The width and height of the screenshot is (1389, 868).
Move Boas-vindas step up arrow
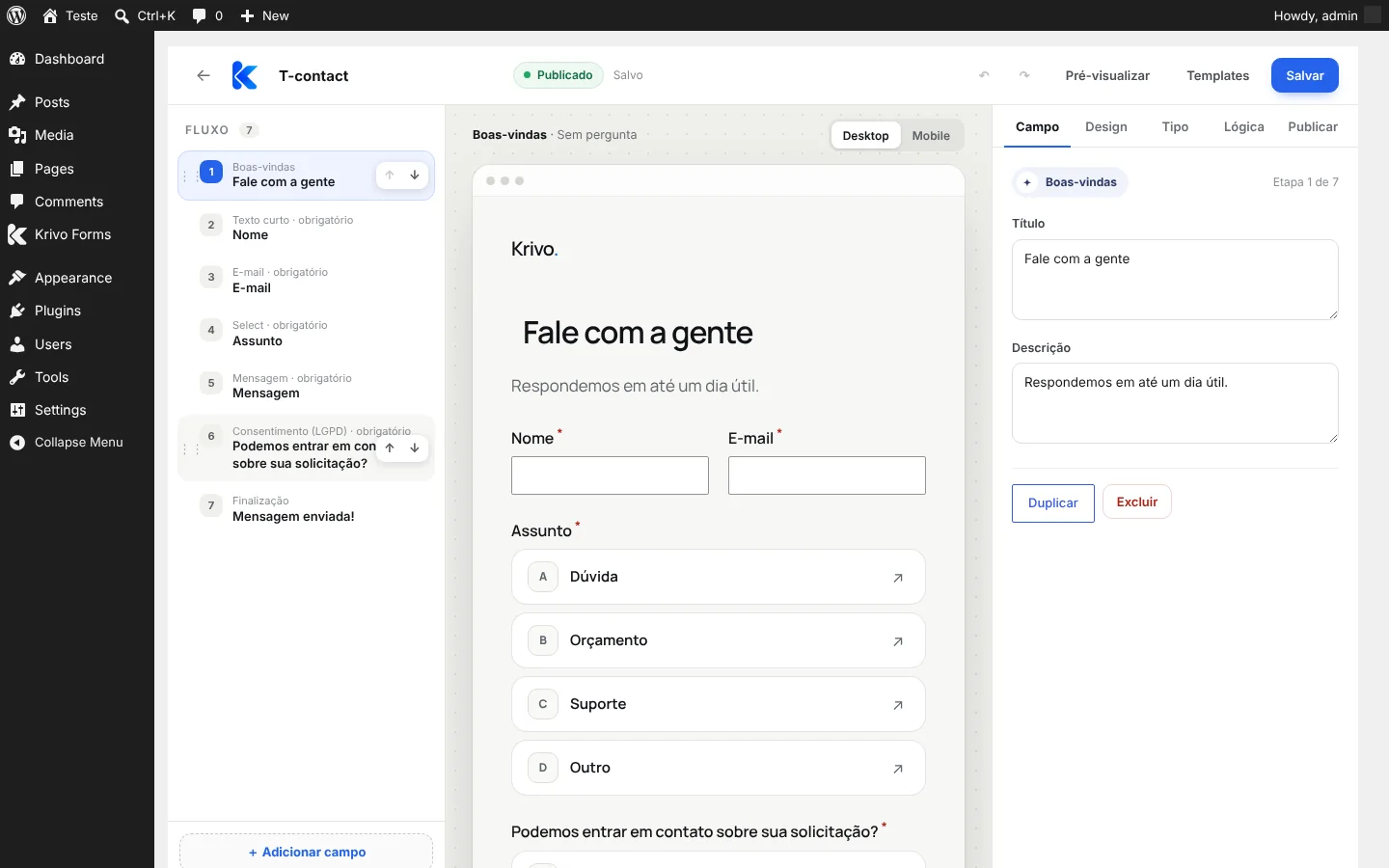point(390,176)
